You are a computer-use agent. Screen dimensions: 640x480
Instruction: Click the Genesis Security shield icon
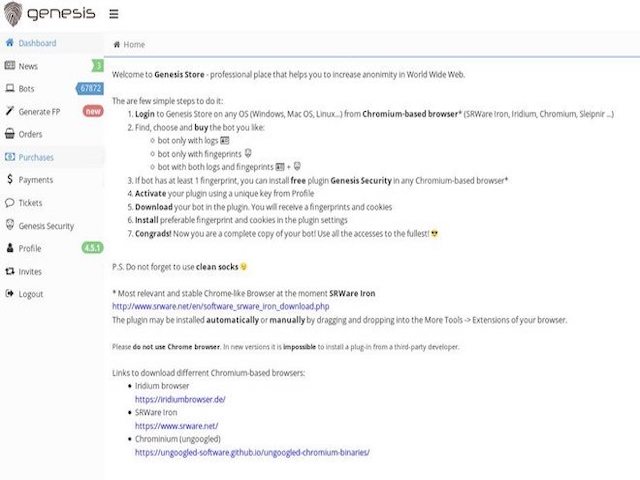tap(10, 226)
